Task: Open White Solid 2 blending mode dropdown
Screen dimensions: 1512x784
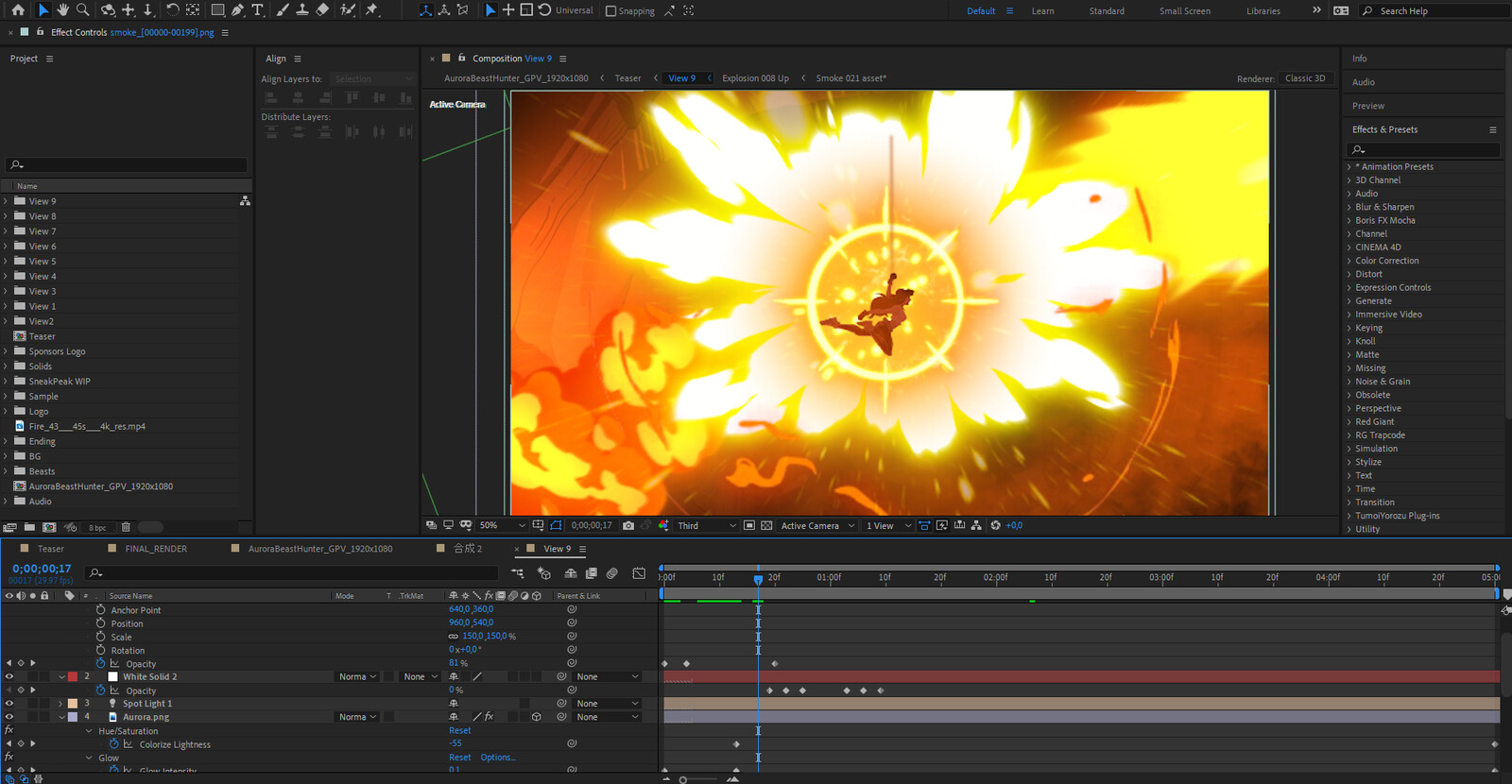Action: point(358,676)
